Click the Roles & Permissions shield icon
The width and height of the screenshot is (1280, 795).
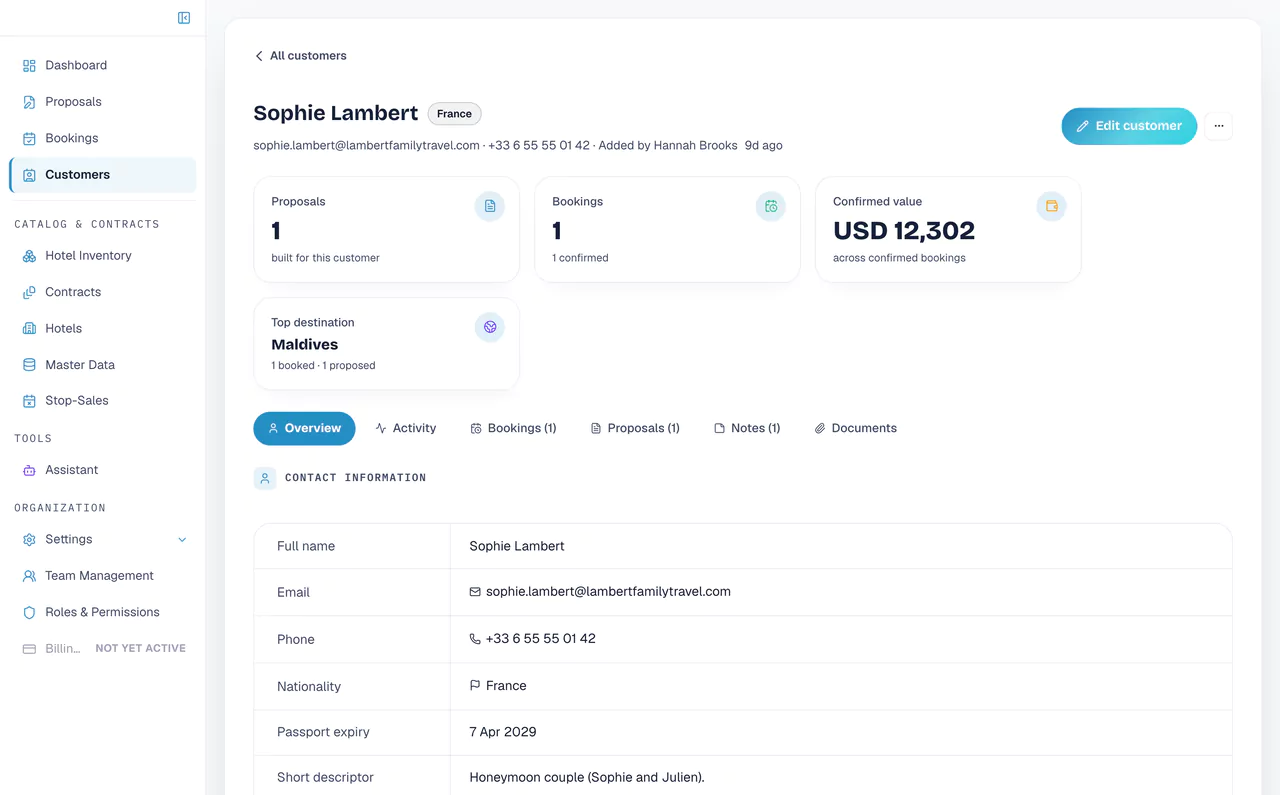29,612
